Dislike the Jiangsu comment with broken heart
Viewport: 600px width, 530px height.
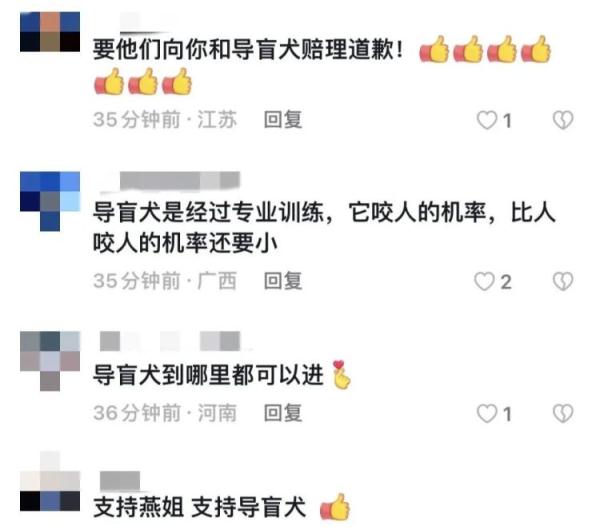point(563,120)
